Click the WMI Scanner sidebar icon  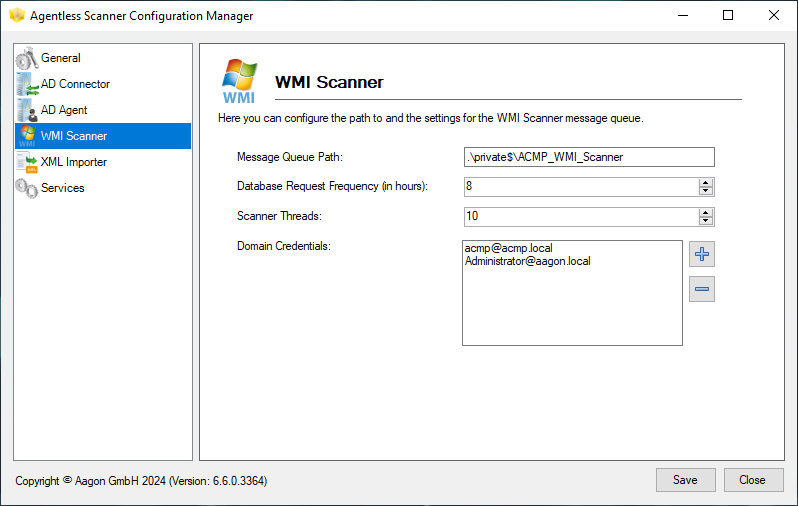[27, 136]
